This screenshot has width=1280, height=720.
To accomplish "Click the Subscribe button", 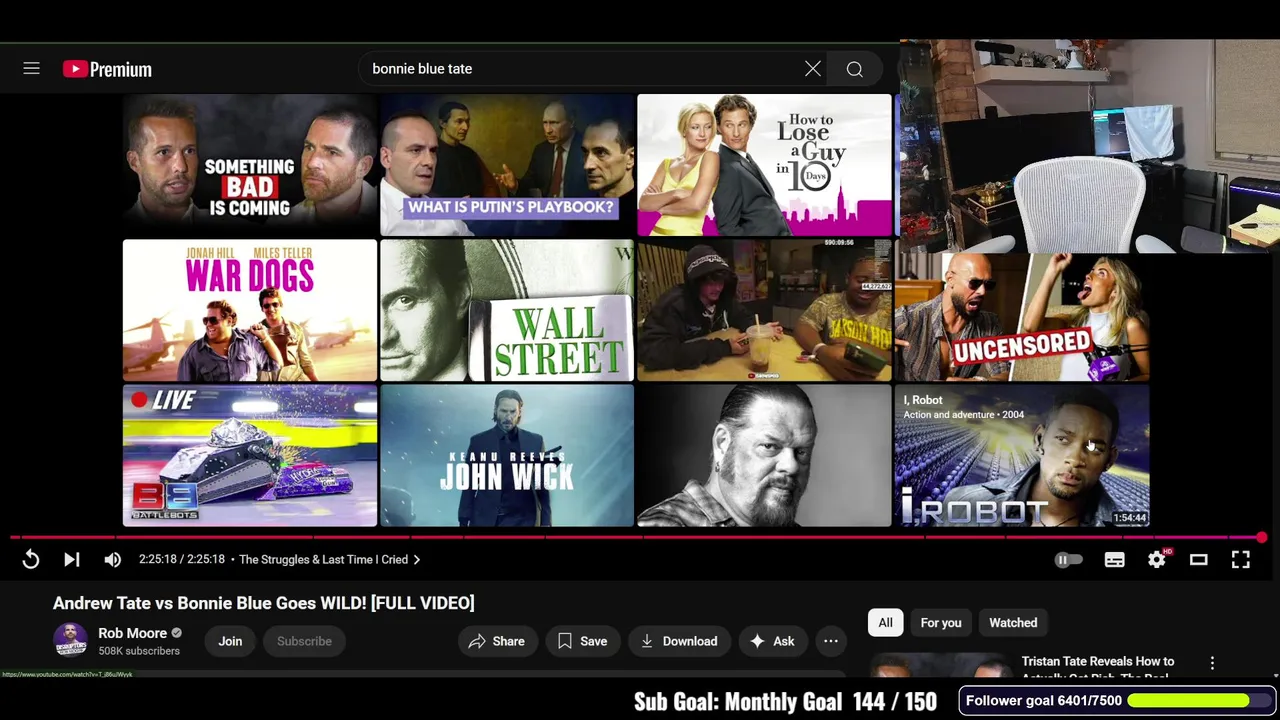I will click(x=304, y=641).
